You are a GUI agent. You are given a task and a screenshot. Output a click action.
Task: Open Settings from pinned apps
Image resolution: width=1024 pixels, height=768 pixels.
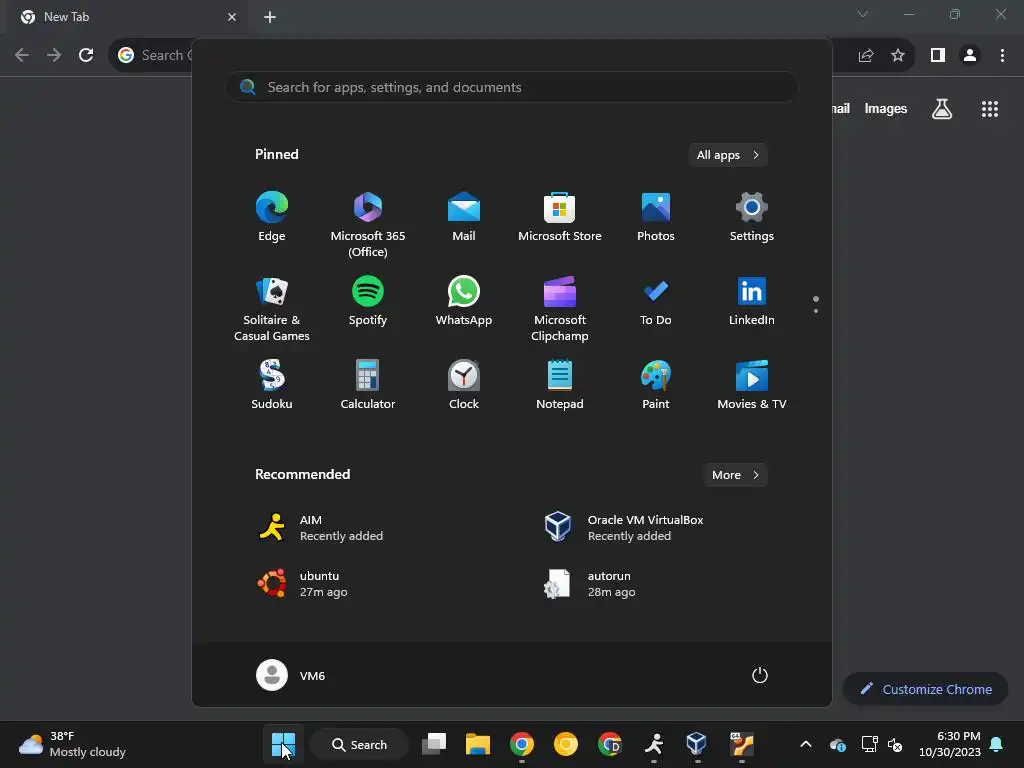coord(752,217)
